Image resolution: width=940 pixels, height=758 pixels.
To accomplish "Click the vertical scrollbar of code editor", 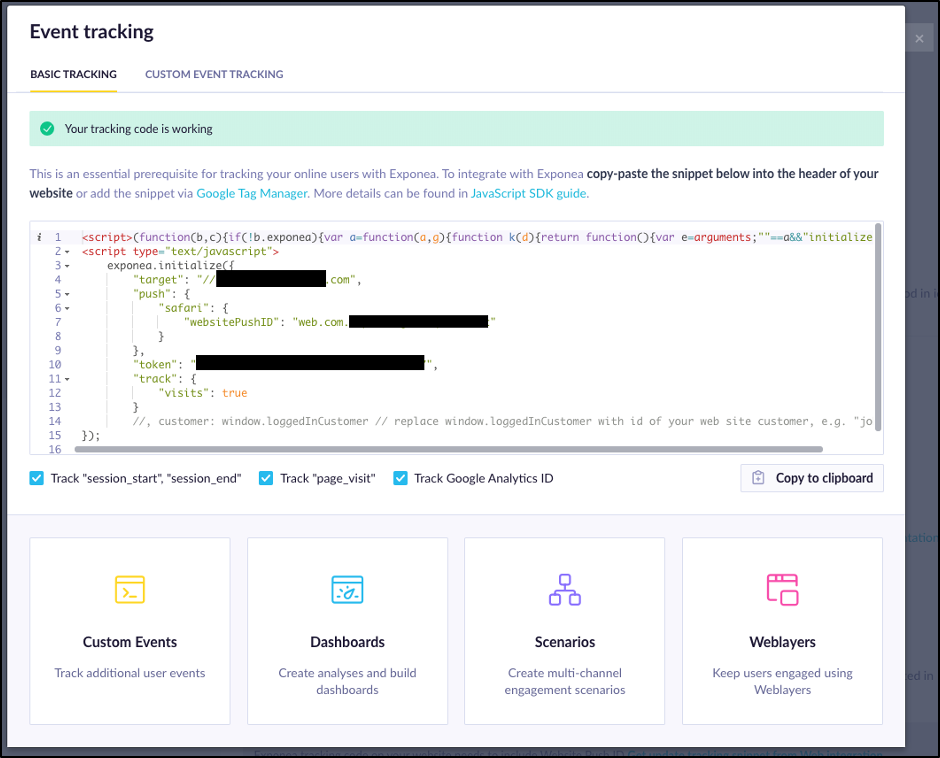I will point(878,327).
